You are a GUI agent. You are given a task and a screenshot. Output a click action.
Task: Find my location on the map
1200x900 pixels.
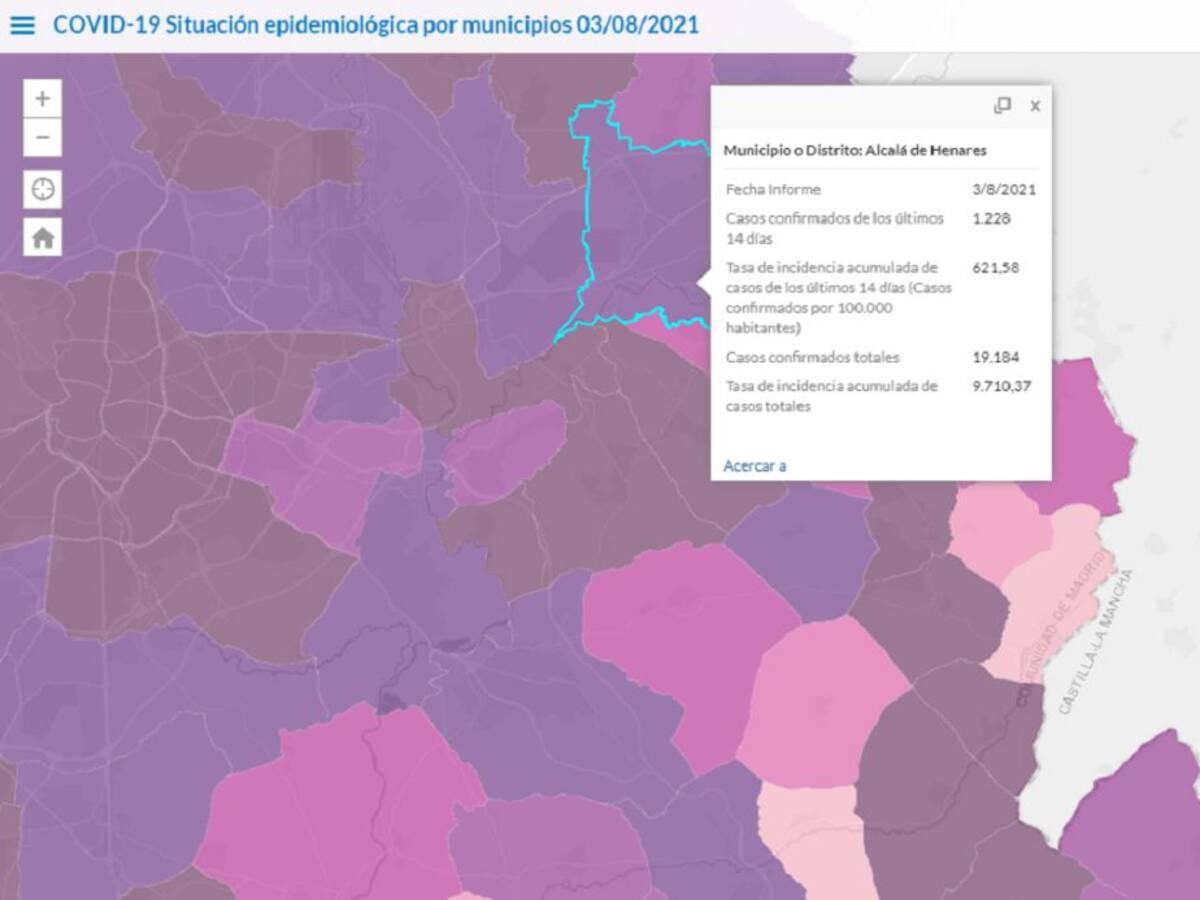tap(42, 189)
